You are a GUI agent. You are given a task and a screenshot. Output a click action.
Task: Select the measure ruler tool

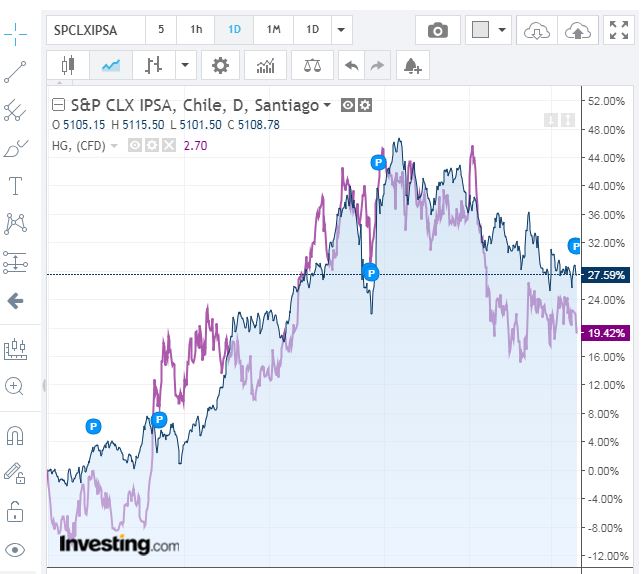[15, 349]
